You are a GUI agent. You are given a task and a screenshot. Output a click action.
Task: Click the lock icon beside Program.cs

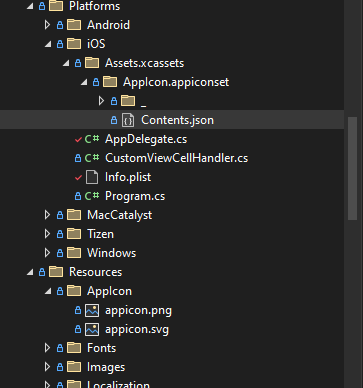pos(78,196)
